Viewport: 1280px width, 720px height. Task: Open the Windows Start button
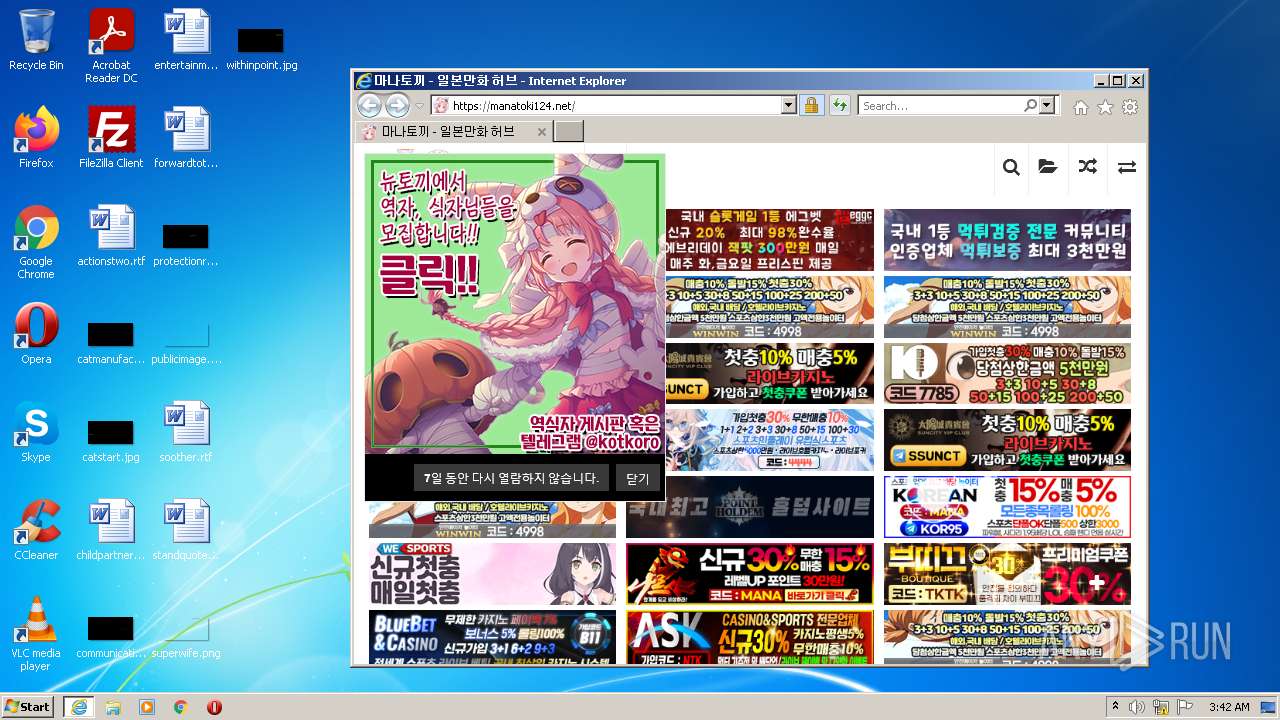point(28,706)
